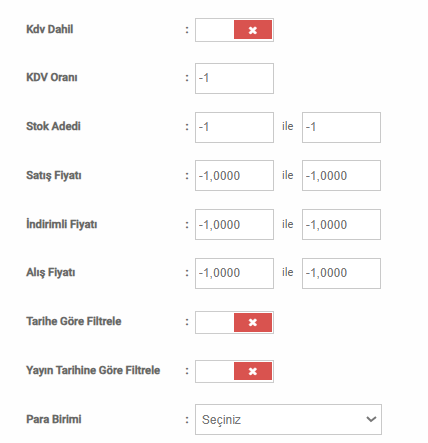Select the İndirimli Fiyatı maximum field
Screen dimensions: 428x443
point(341,224)
